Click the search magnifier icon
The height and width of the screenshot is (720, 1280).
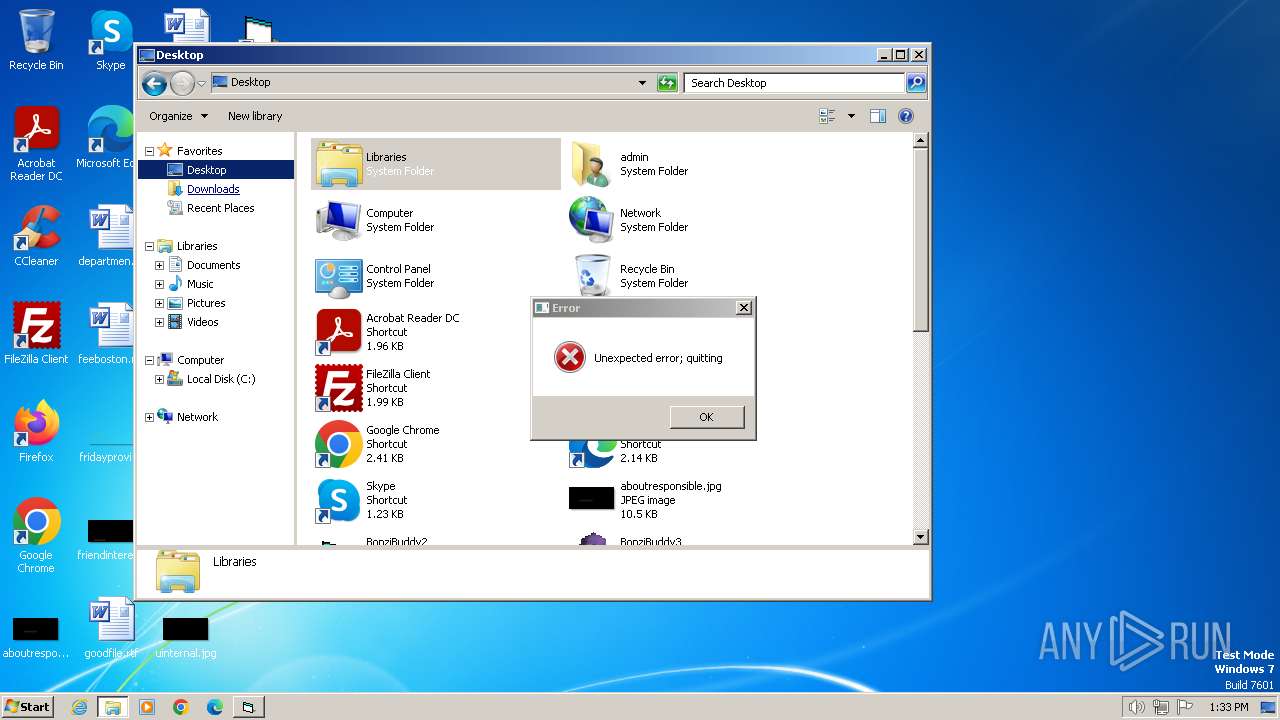click(915, 83)
